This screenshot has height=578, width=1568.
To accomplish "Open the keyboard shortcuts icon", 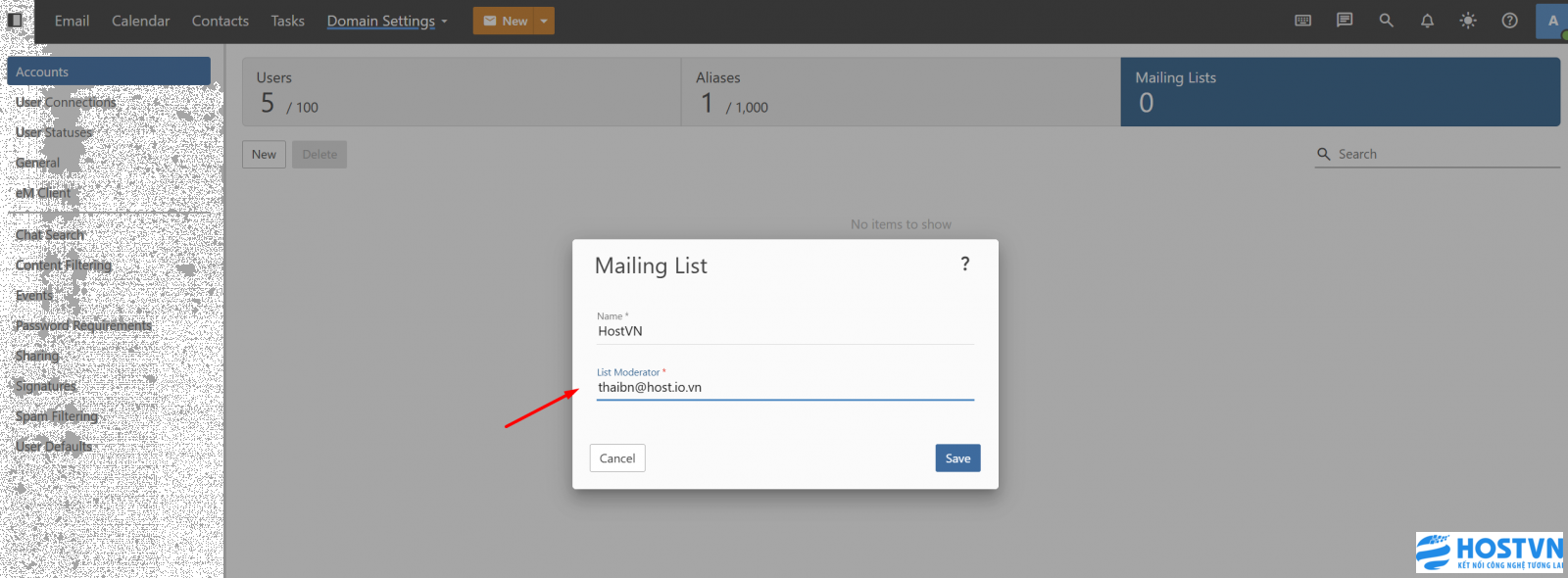I will [1302, 21].
